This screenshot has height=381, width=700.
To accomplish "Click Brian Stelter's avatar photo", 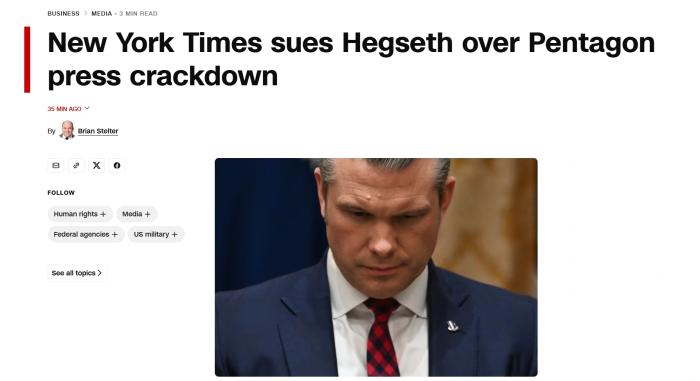I will [x=67, y=130].
